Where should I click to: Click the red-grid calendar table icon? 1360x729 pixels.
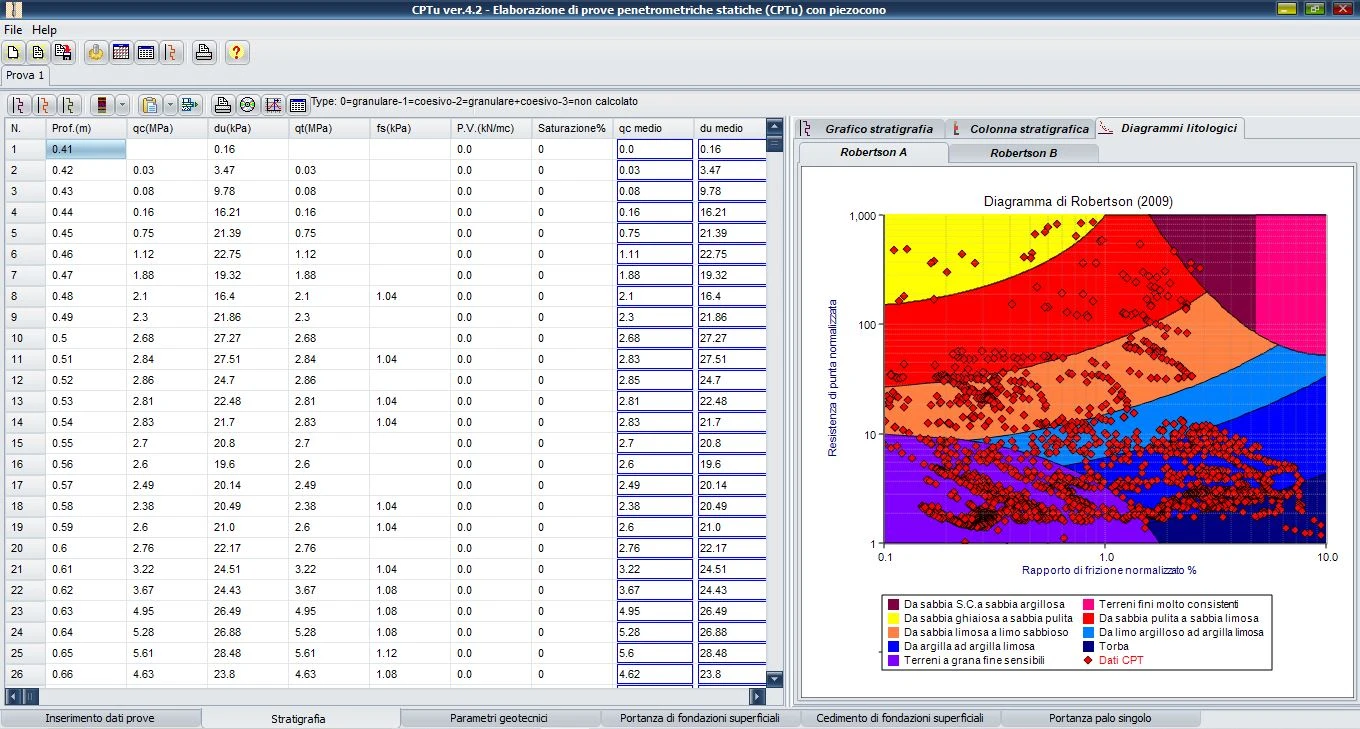(x=121, y=53)
